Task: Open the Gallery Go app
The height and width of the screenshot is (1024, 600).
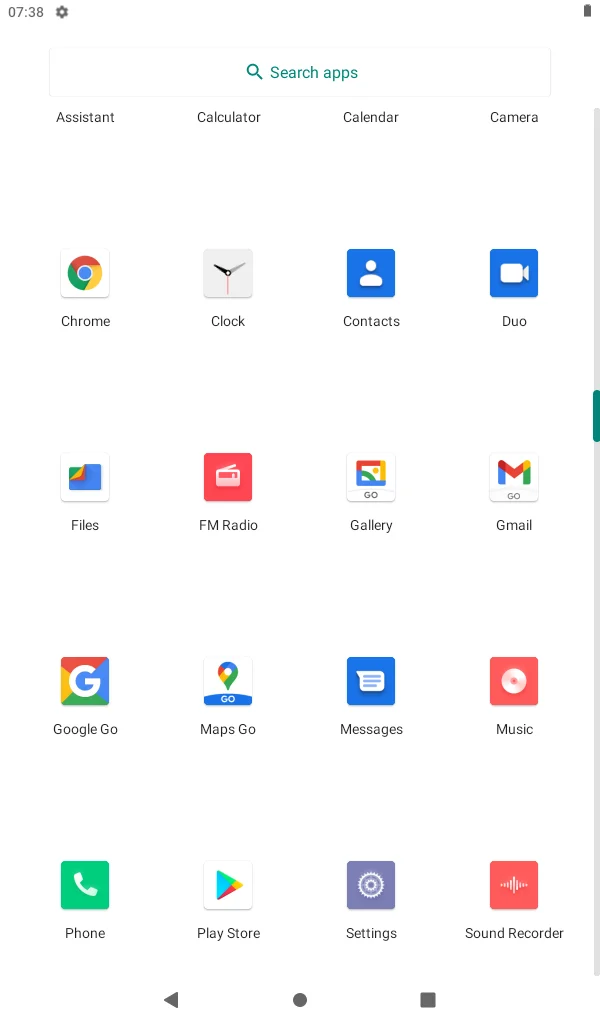Action: (371, 477)
